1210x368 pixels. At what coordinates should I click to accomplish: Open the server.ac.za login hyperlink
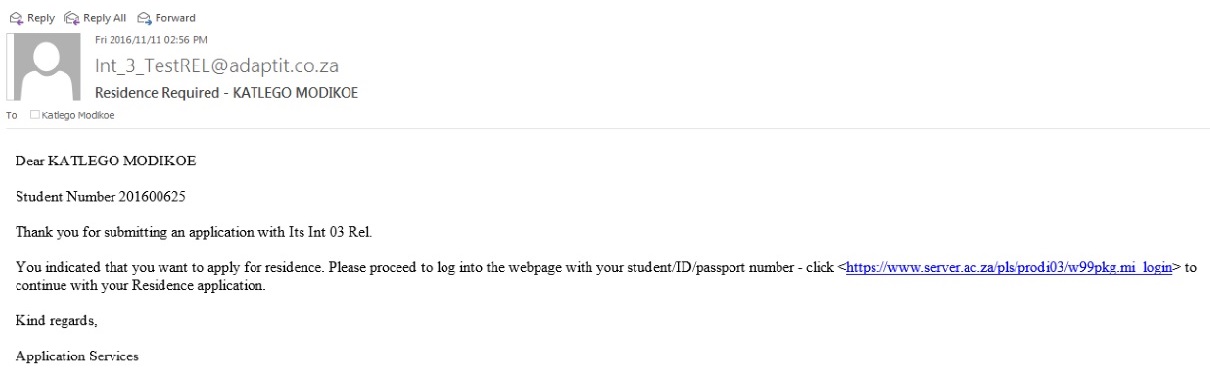(1009, 269)
